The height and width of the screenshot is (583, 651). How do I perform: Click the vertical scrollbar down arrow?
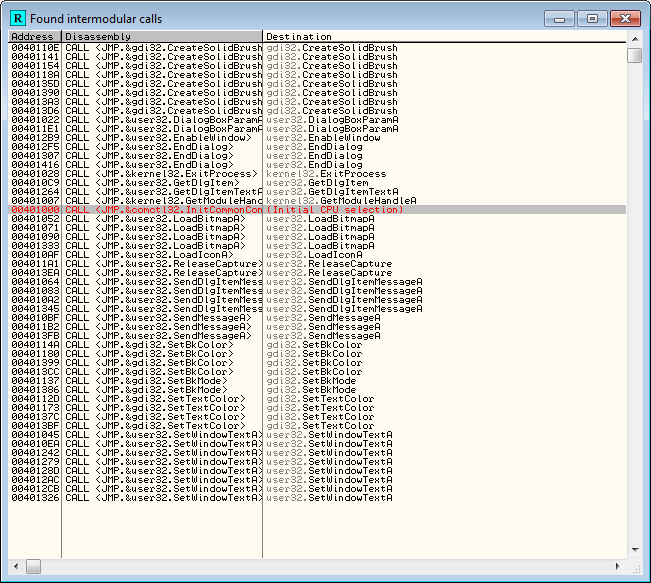click(x=635, y=550)
